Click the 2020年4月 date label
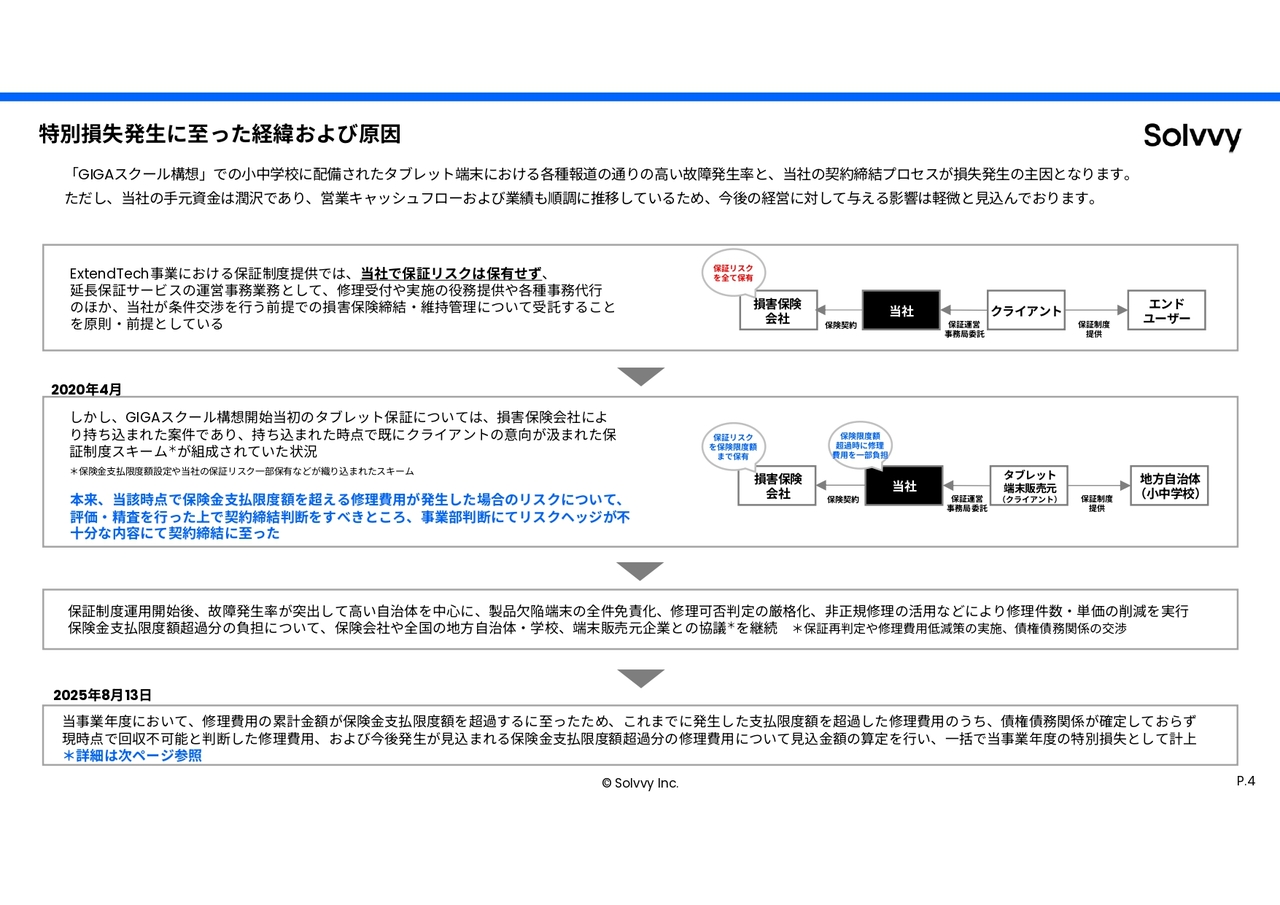Viewport: 1280px width, 905px height. [x=87, y=390]
